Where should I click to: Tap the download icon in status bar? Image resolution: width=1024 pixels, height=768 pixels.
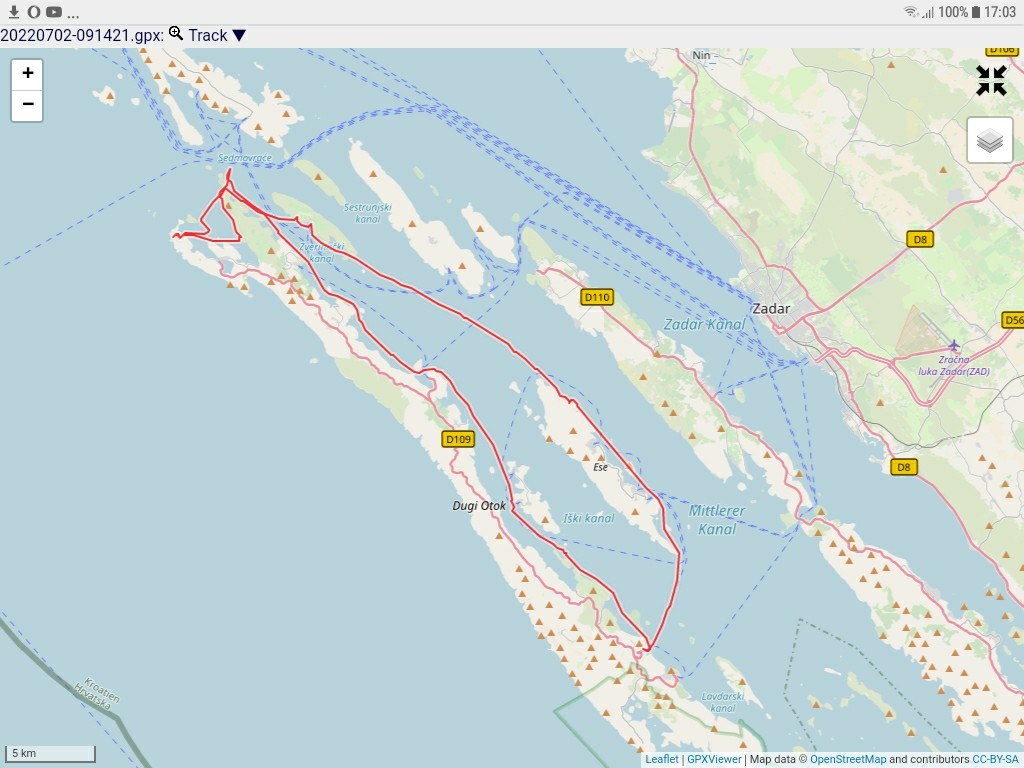[x=14, y=12]
